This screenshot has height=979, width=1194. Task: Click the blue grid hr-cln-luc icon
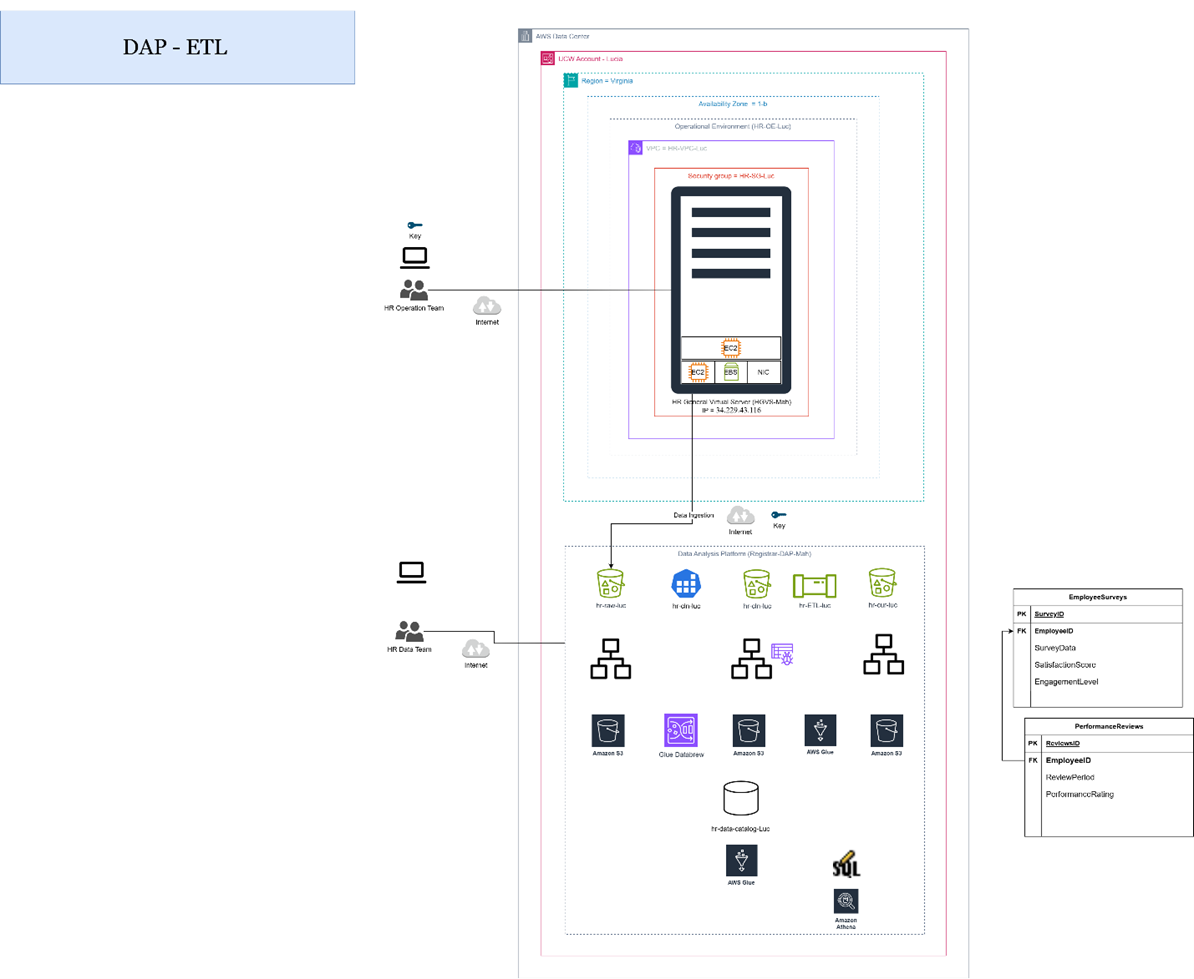point(686,585)
